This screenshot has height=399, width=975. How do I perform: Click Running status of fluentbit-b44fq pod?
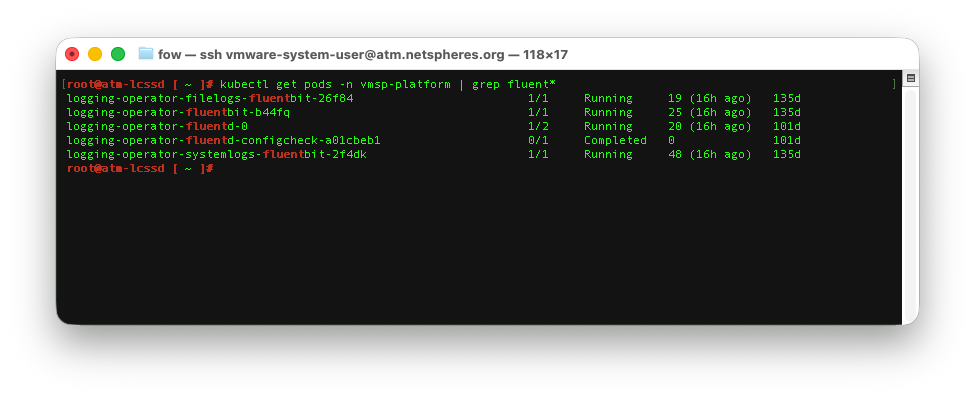point(608,112)
